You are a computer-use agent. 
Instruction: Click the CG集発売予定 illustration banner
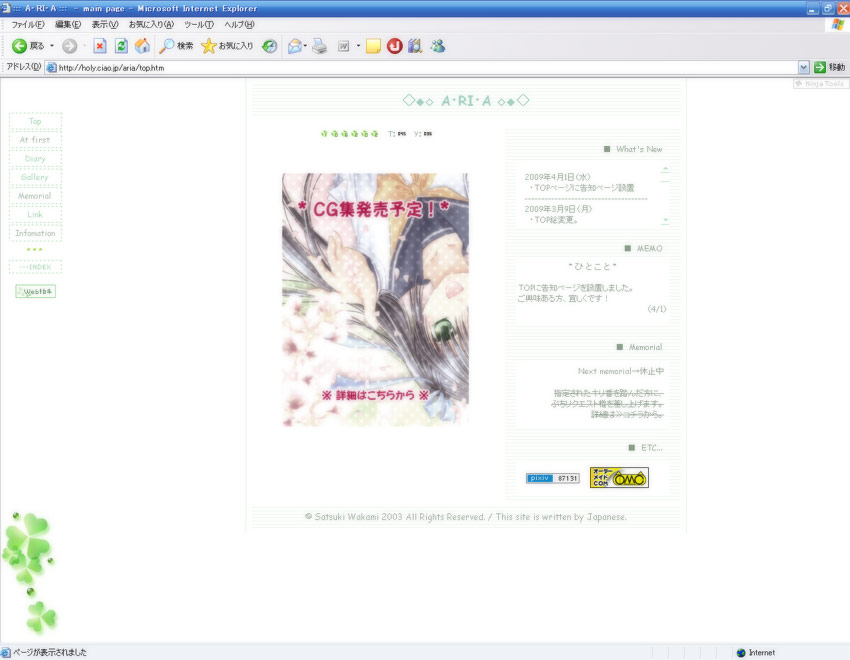(375, 300)
